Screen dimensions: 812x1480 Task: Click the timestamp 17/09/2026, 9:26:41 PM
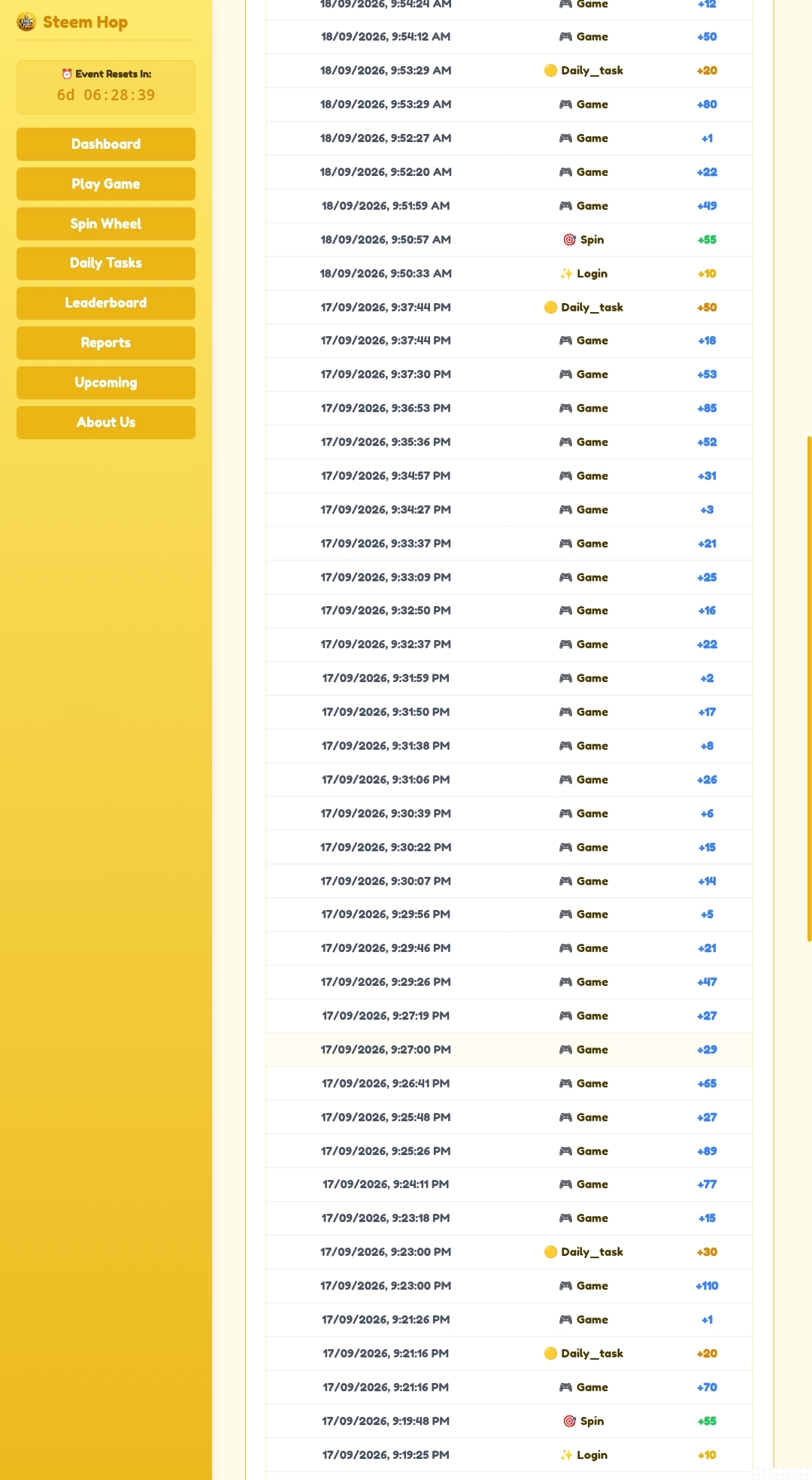pyautogui.click(x=386, y=1083)
